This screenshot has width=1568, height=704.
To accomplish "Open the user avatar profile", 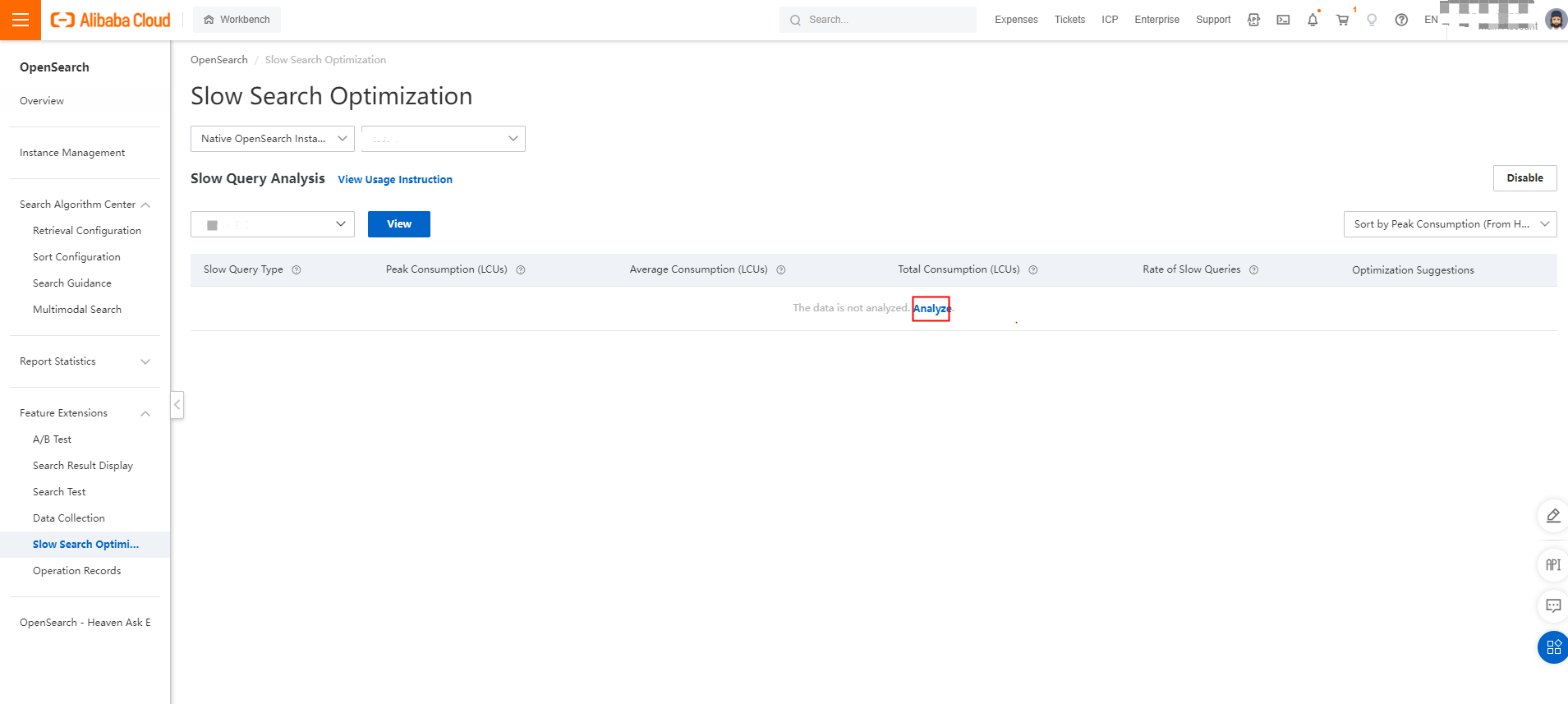I will (x=1556, y=20).
